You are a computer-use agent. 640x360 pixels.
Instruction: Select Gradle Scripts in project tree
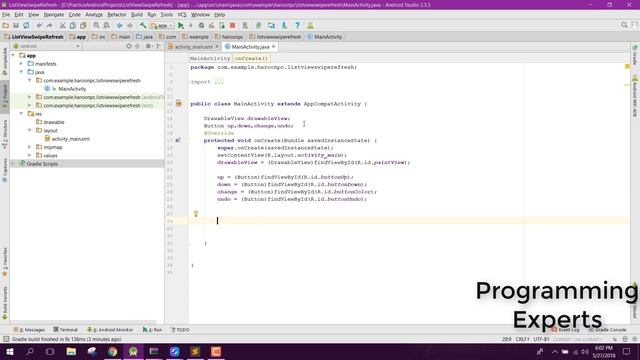point(38,164)
